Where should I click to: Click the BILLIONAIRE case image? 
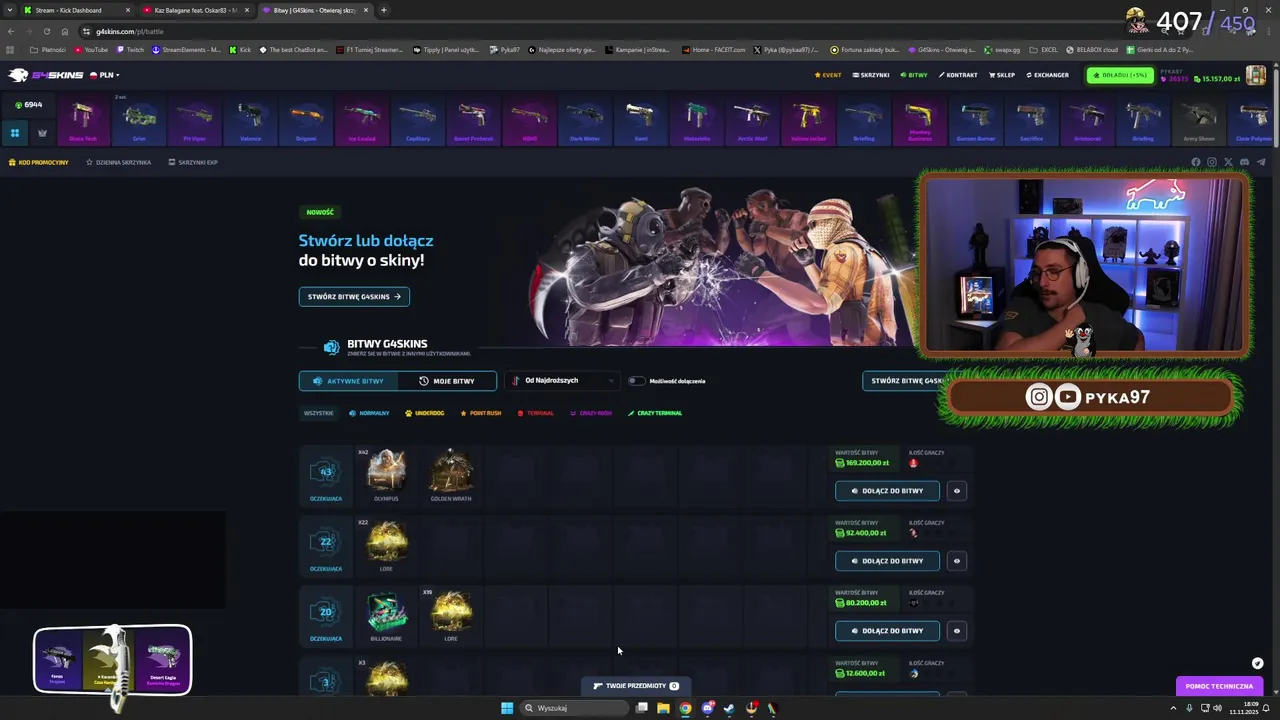386,612
